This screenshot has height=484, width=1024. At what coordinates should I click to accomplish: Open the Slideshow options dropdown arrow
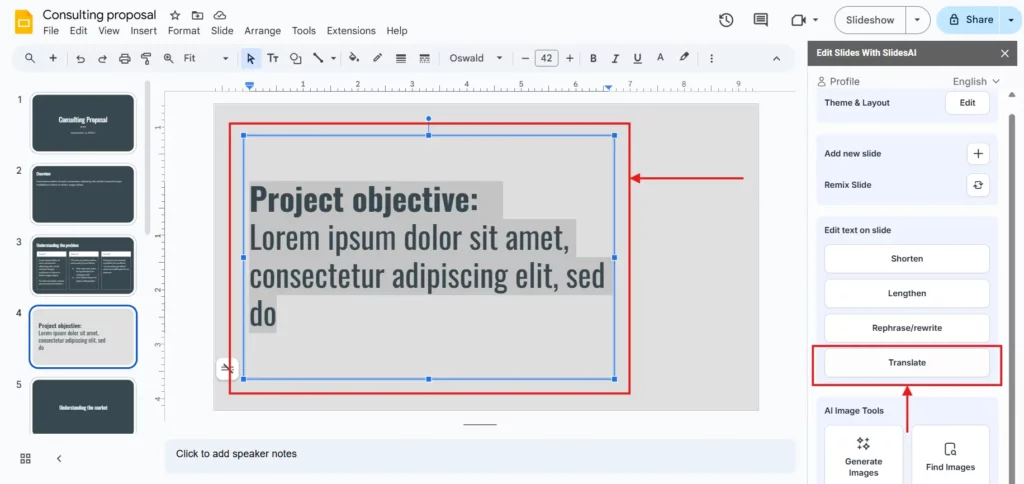(918, 20)
